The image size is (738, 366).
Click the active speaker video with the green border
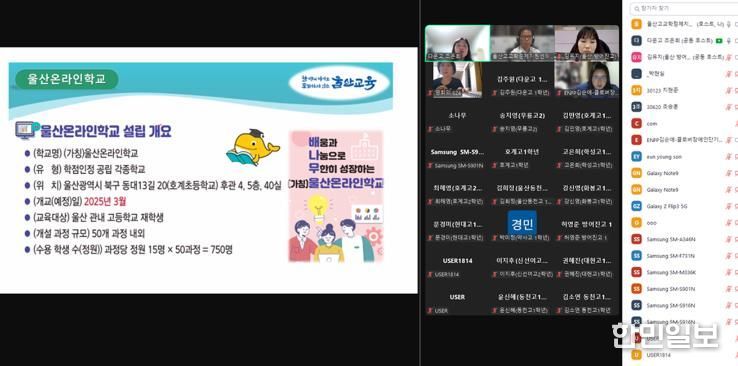coord(458,43)
